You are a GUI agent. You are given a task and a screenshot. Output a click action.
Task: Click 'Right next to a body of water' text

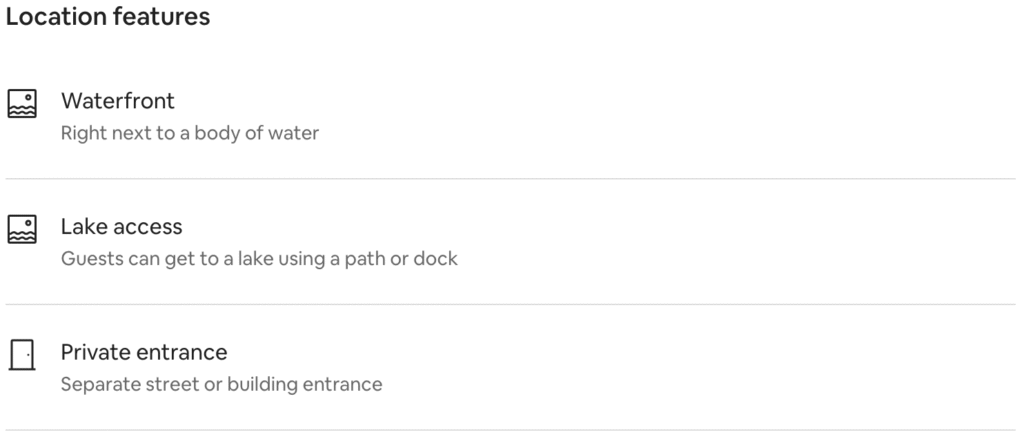click(189, 133)
